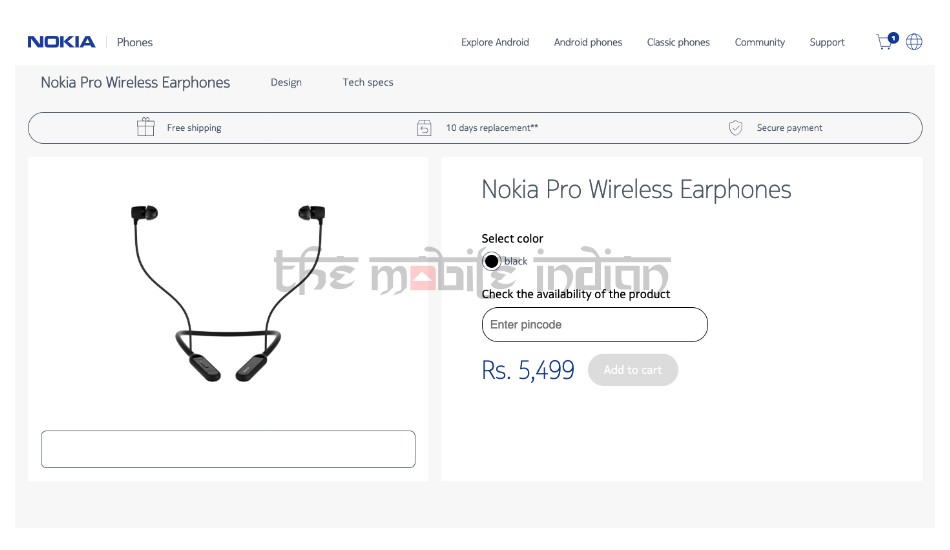The height and width of the screenshot is (550, 950).
Task: Open Classic phones menu
Action: click(x=678, y=42)
